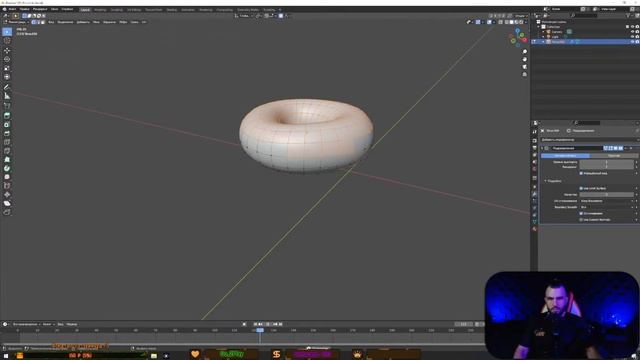
Task: Open the Edit Mode selector dropdown
Action: click(16, 22)
